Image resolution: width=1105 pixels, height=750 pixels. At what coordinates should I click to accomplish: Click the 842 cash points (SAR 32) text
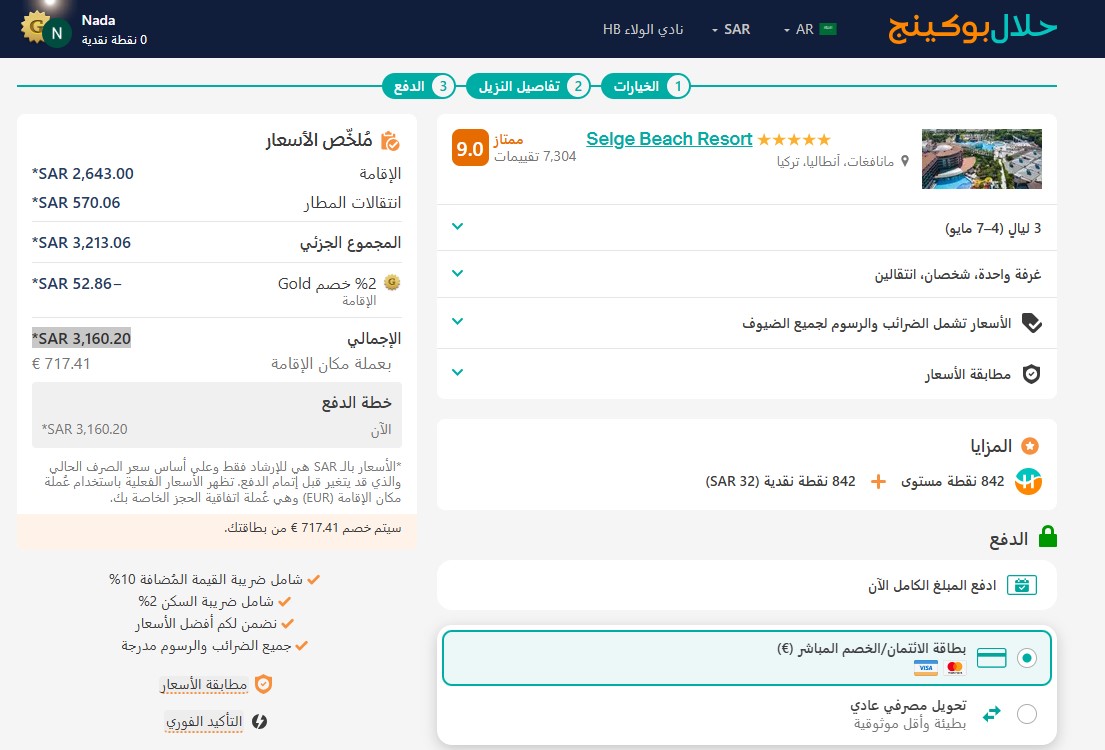tap(780, 481)
